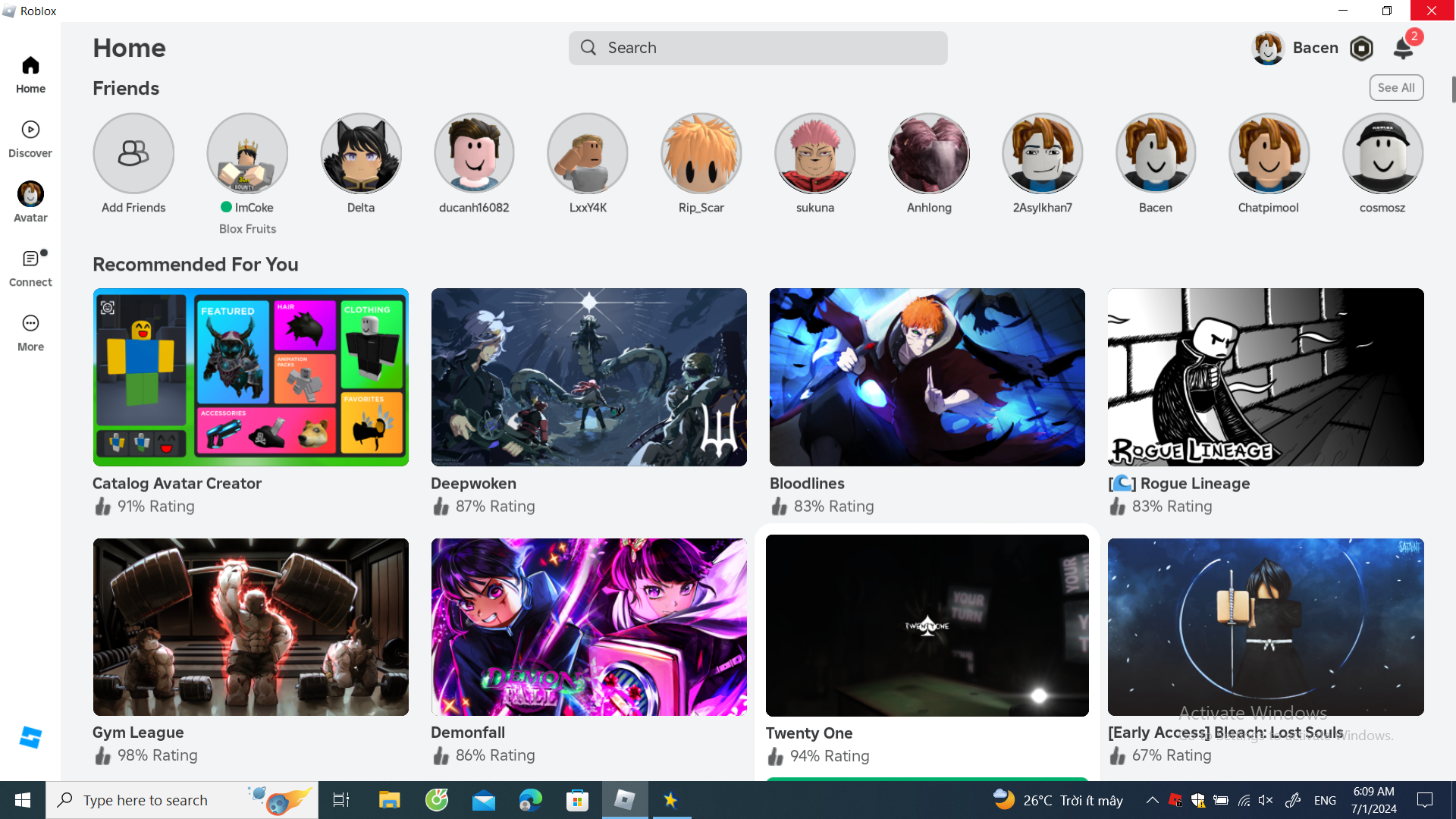Open the Demonfall game thumbnail
This screenshot has height=819, width=1456.
click(589, 627)
